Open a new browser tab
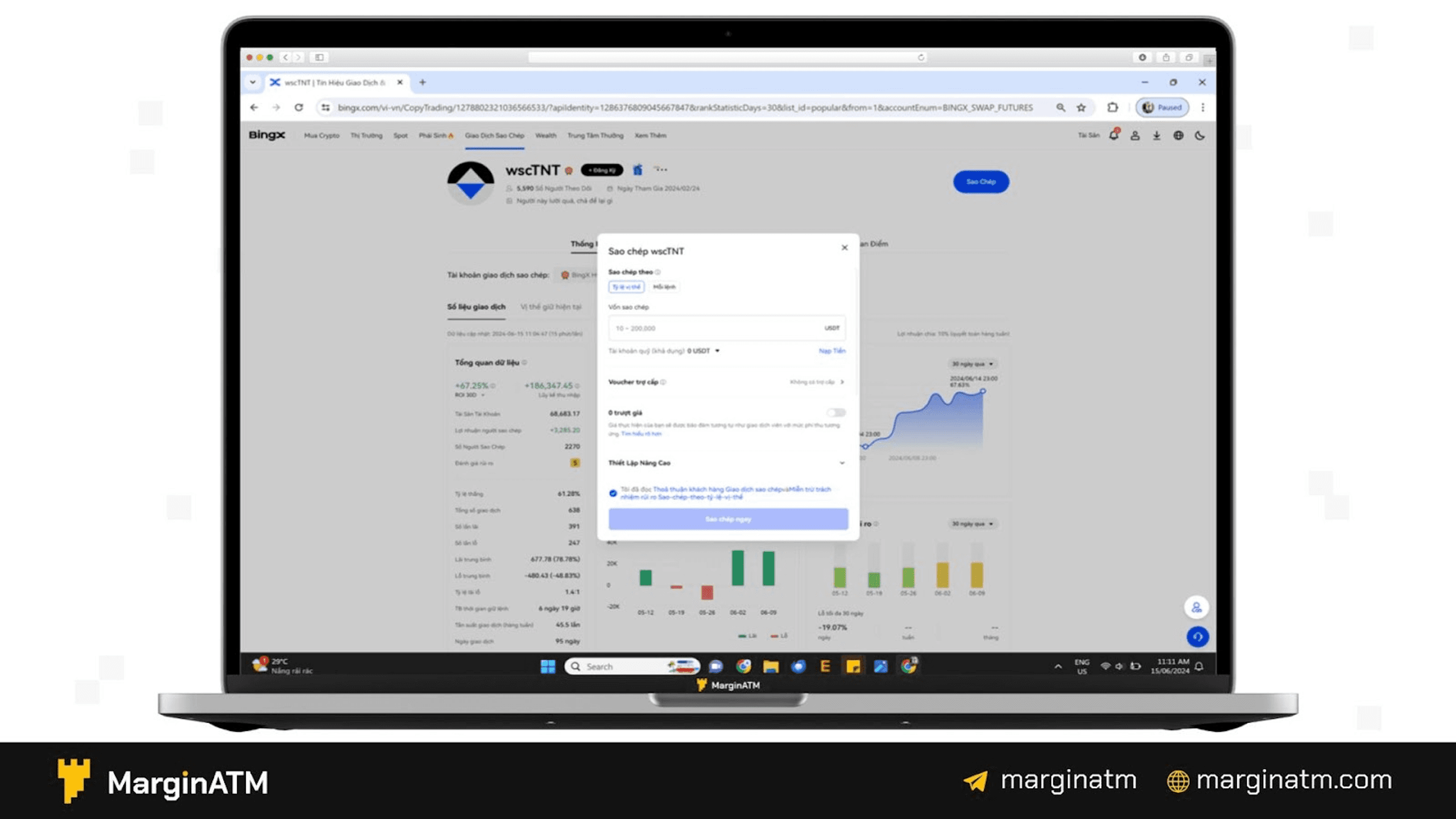The width and height of the screenshot is (1456, 819). coord(423,82)
